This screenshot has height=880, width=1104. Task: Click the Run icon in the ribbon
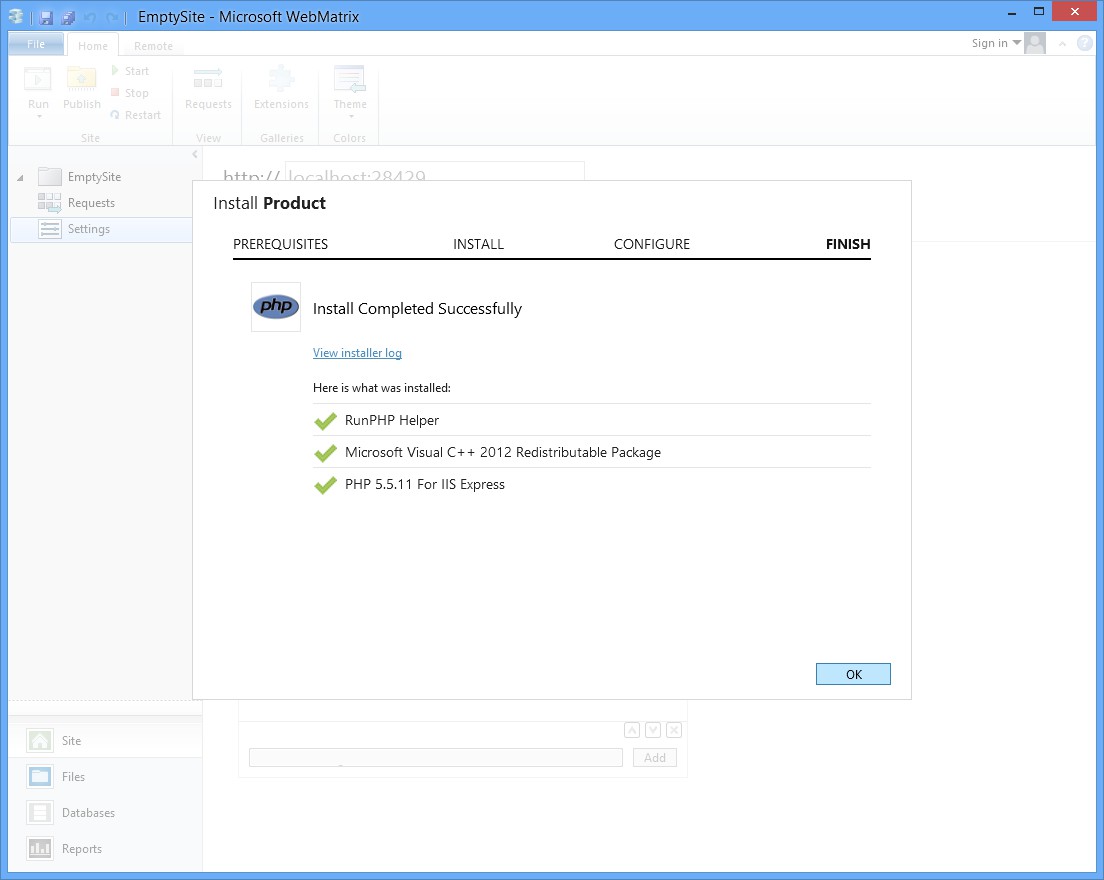[38, 80]
